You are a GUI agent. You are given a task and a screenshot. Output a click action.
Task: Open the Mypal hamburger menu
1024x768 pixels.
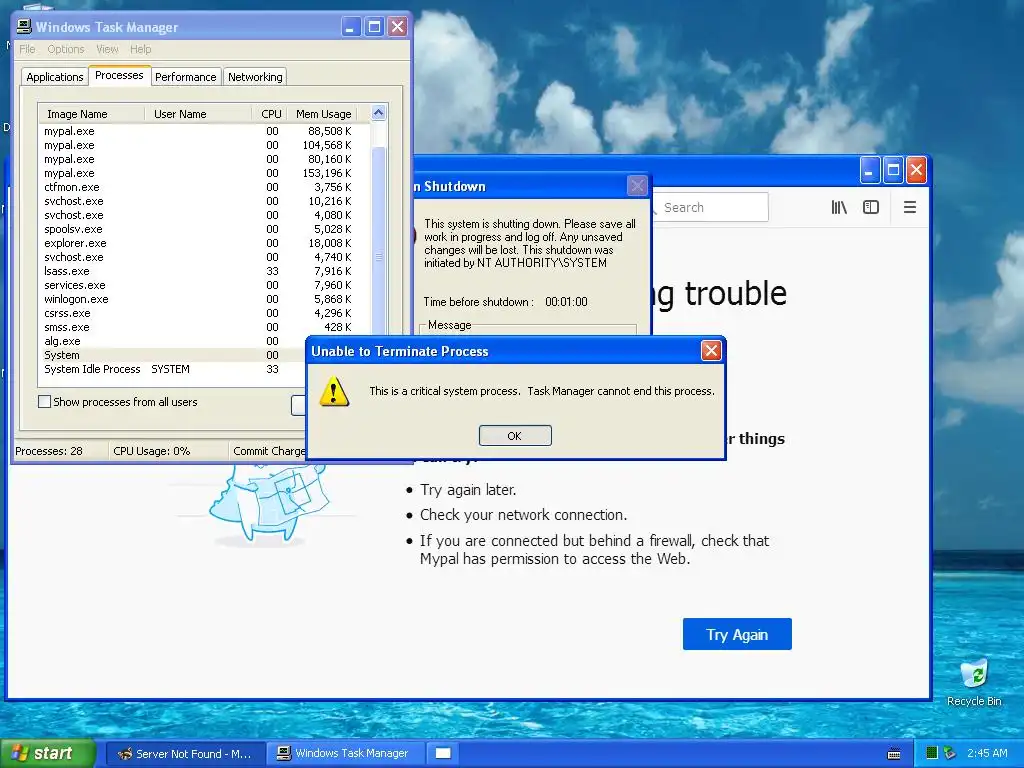910,208
